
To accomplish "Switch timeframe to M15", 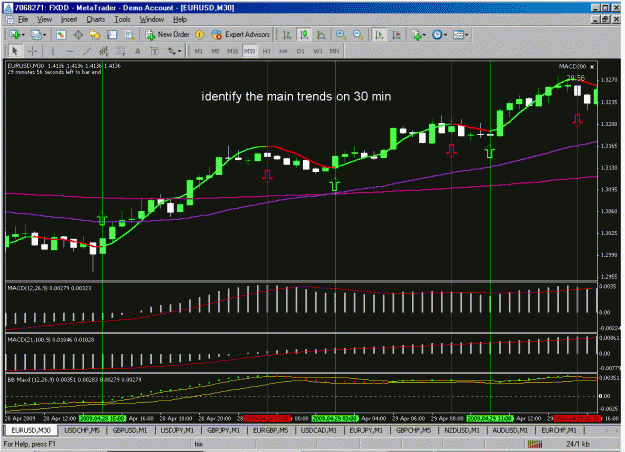I will coord(232,51).
